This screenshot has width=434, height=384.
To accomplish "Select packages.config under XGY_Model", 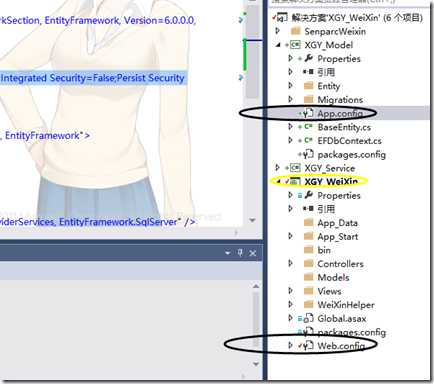I will 351,154.
